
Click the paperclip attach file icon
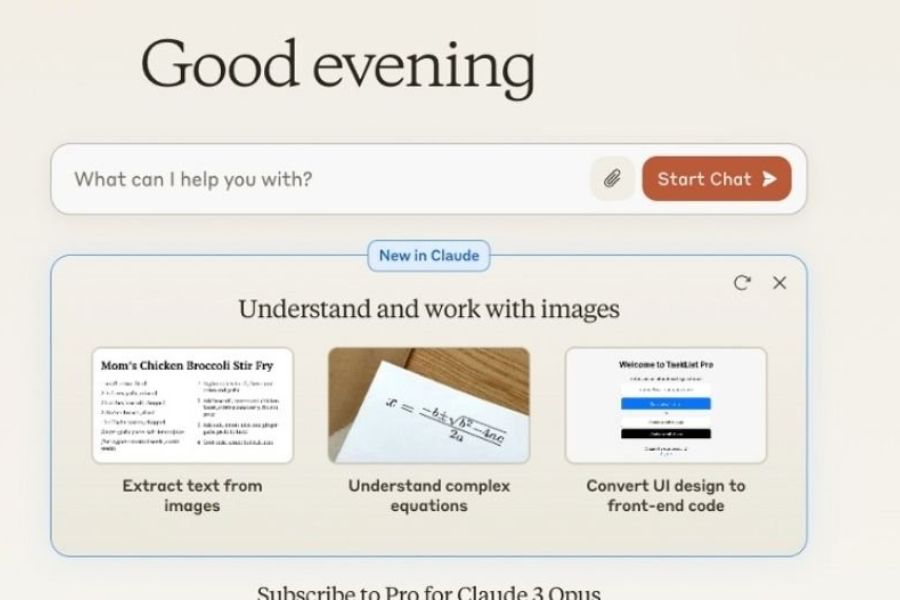pos(612,179)
